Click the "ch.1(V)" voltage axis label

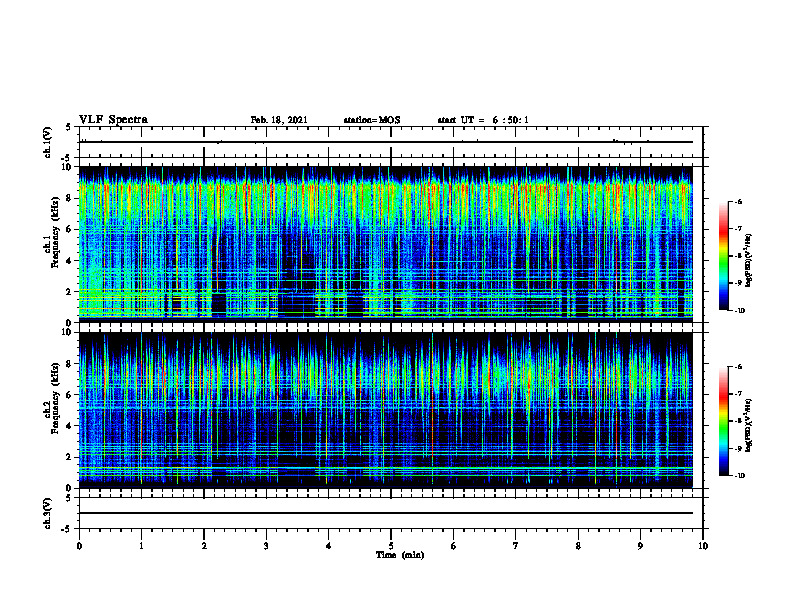pyautogui.click(x=48, y=142)
